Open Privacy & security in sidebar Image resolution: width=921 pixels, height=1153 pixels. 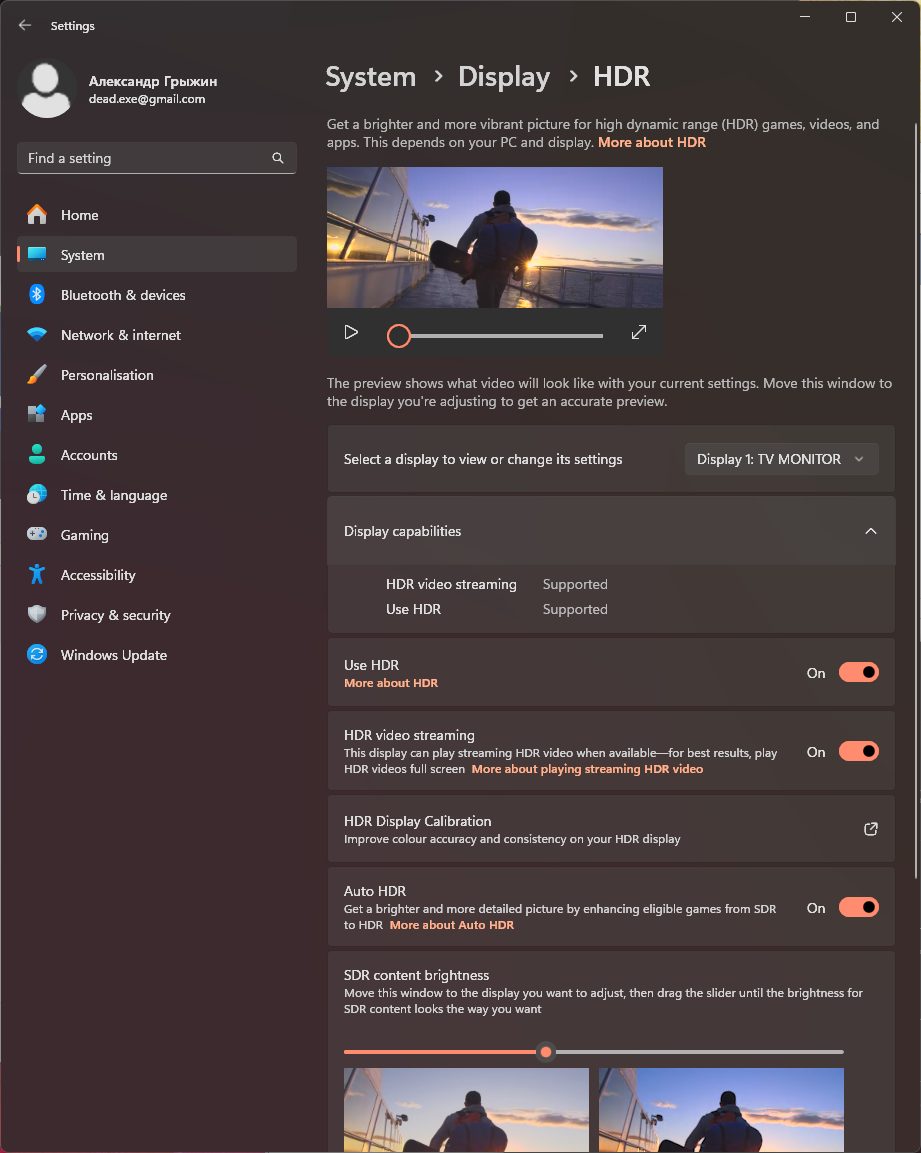click(x=115, y=615)
